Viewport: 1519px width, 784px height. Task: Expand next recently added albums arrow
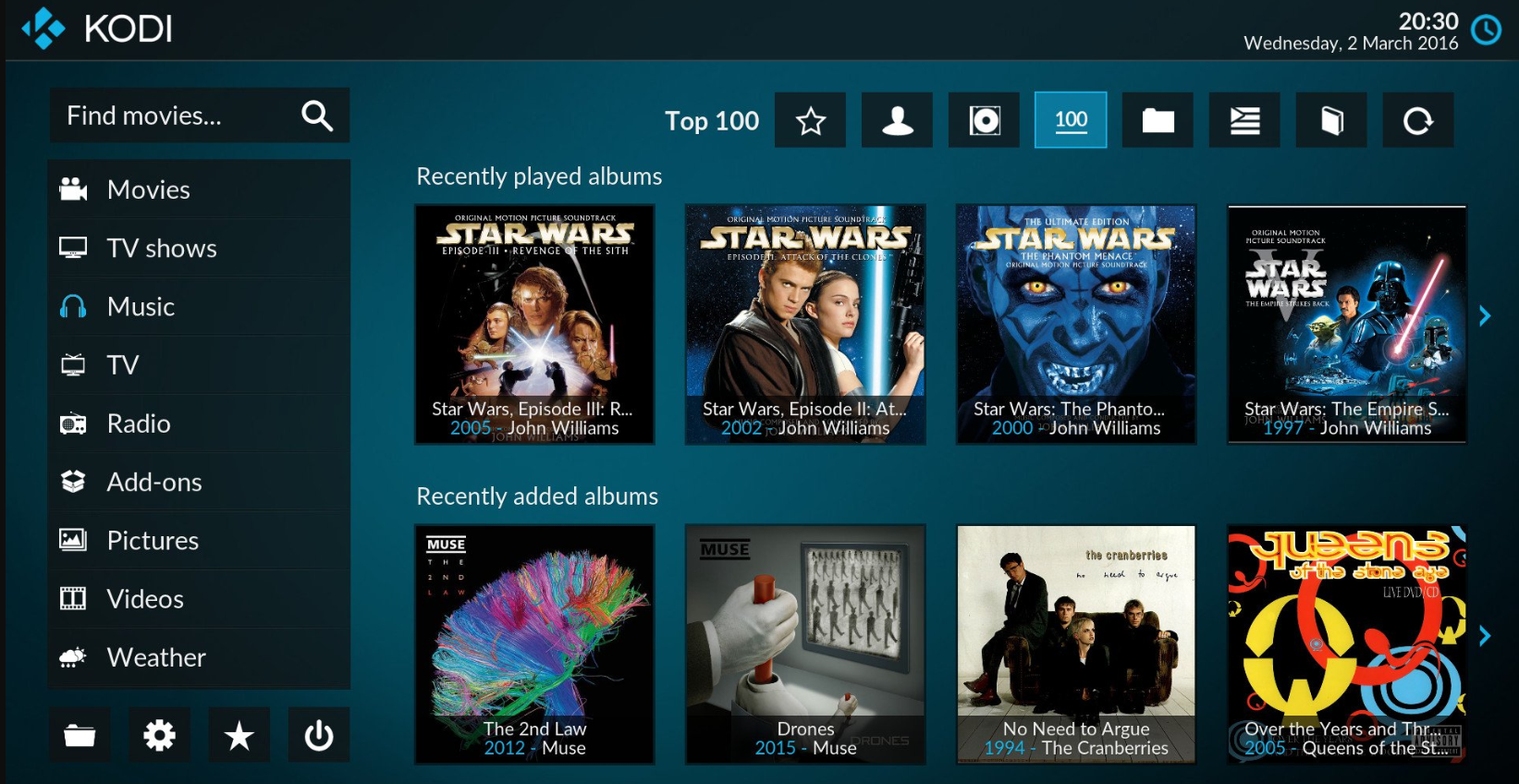[1485, 636]
